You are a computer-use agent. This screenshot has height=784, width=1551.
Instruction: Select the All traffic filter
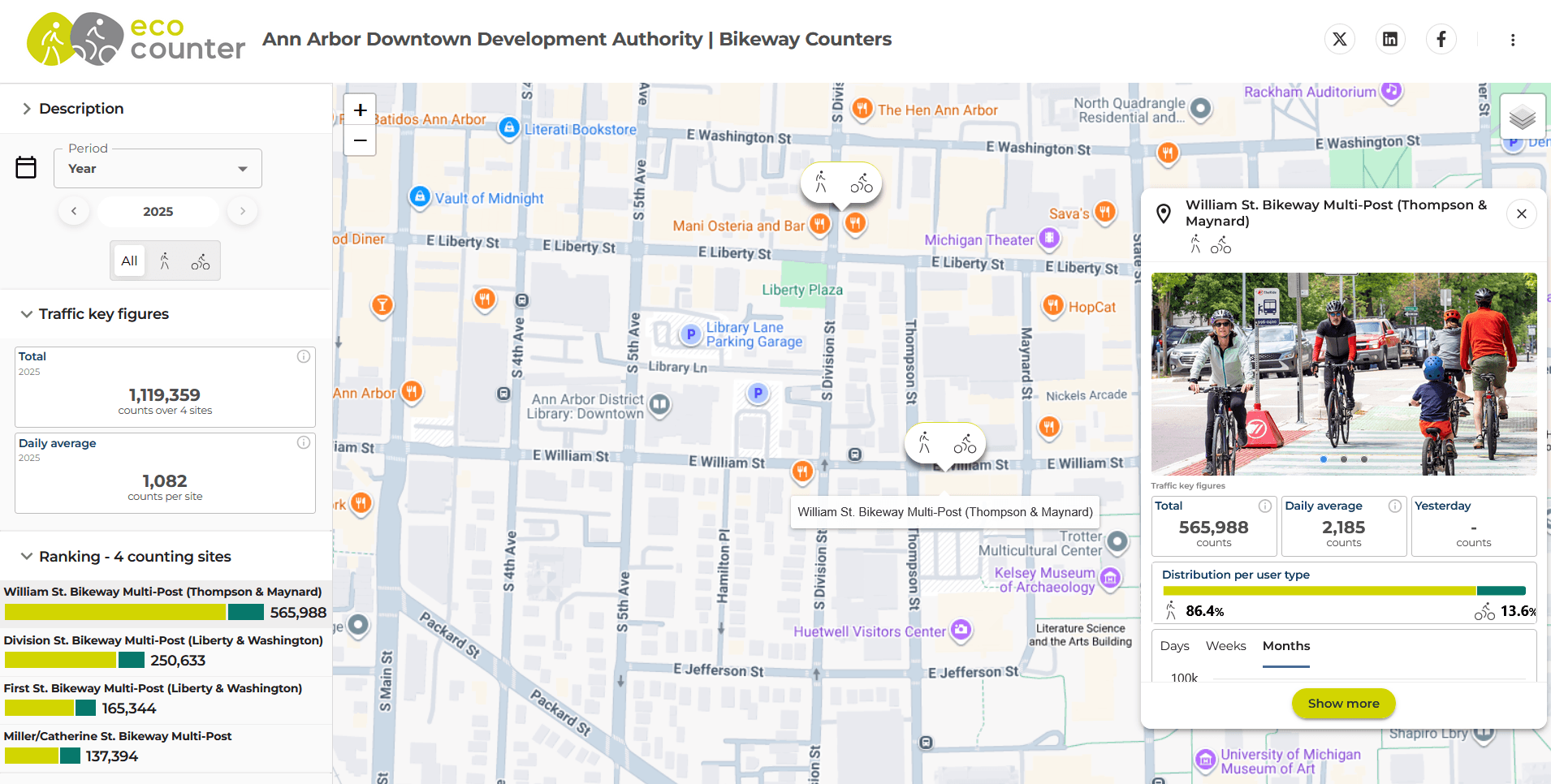point(129,261)
